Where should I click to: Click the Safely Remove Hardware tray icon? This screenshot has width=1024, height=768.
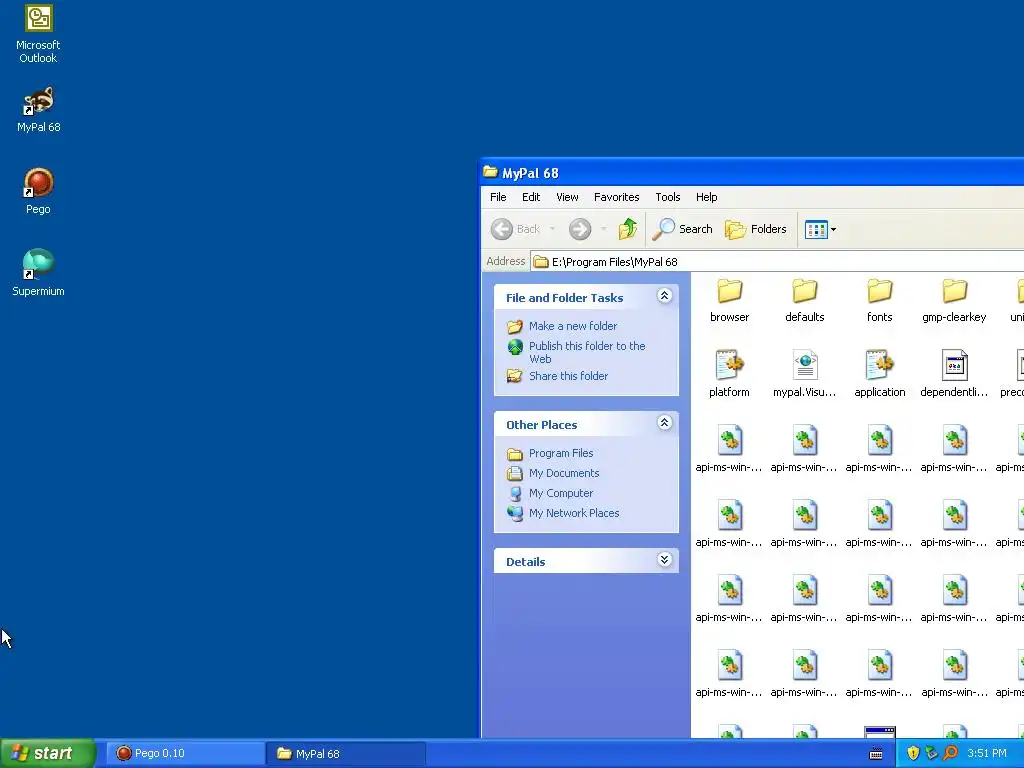[x=931, y=753]
